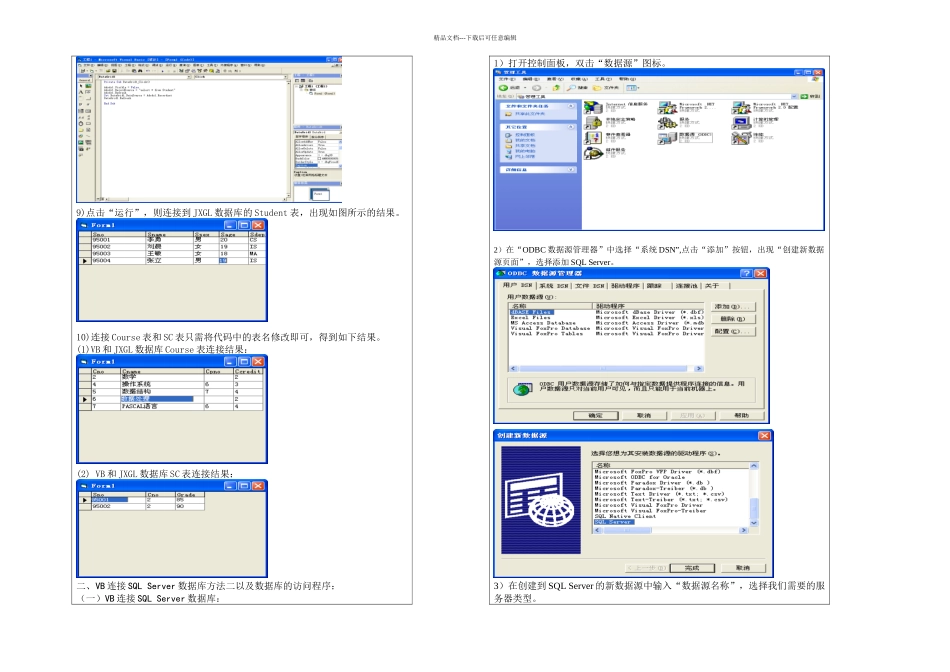Open the 性能 shortcut icon
The image size is (950, 672).
(x=741, y=138)
